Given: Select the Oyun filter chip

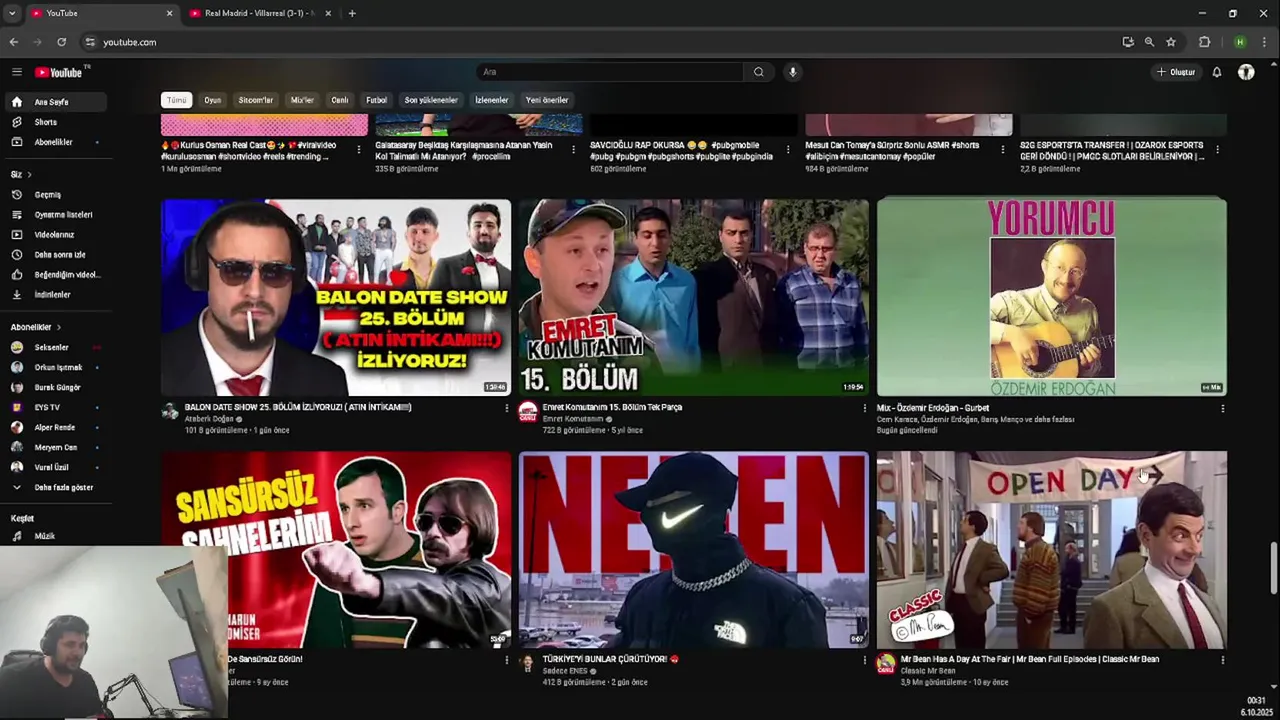Looking at the screenshot, I should [x=213, y=100].
